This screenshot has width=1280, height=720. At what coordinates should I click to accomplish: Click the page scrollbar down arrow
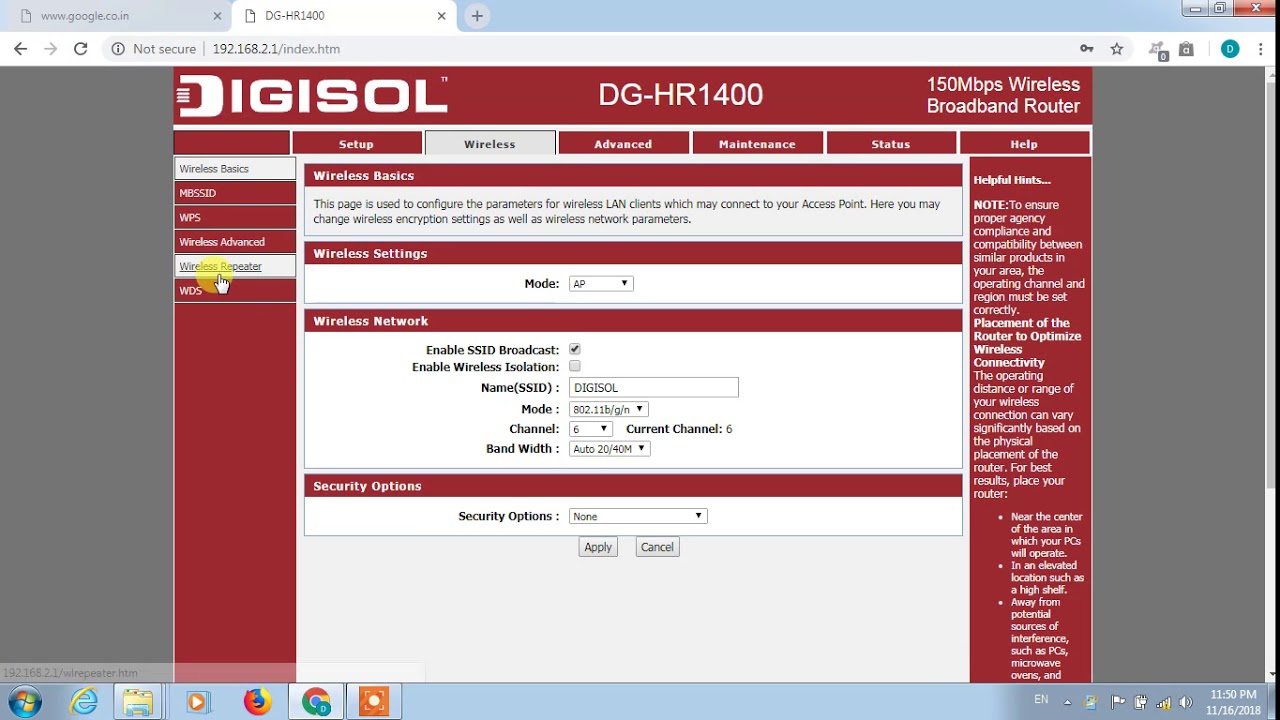(x=1272, y=675)
